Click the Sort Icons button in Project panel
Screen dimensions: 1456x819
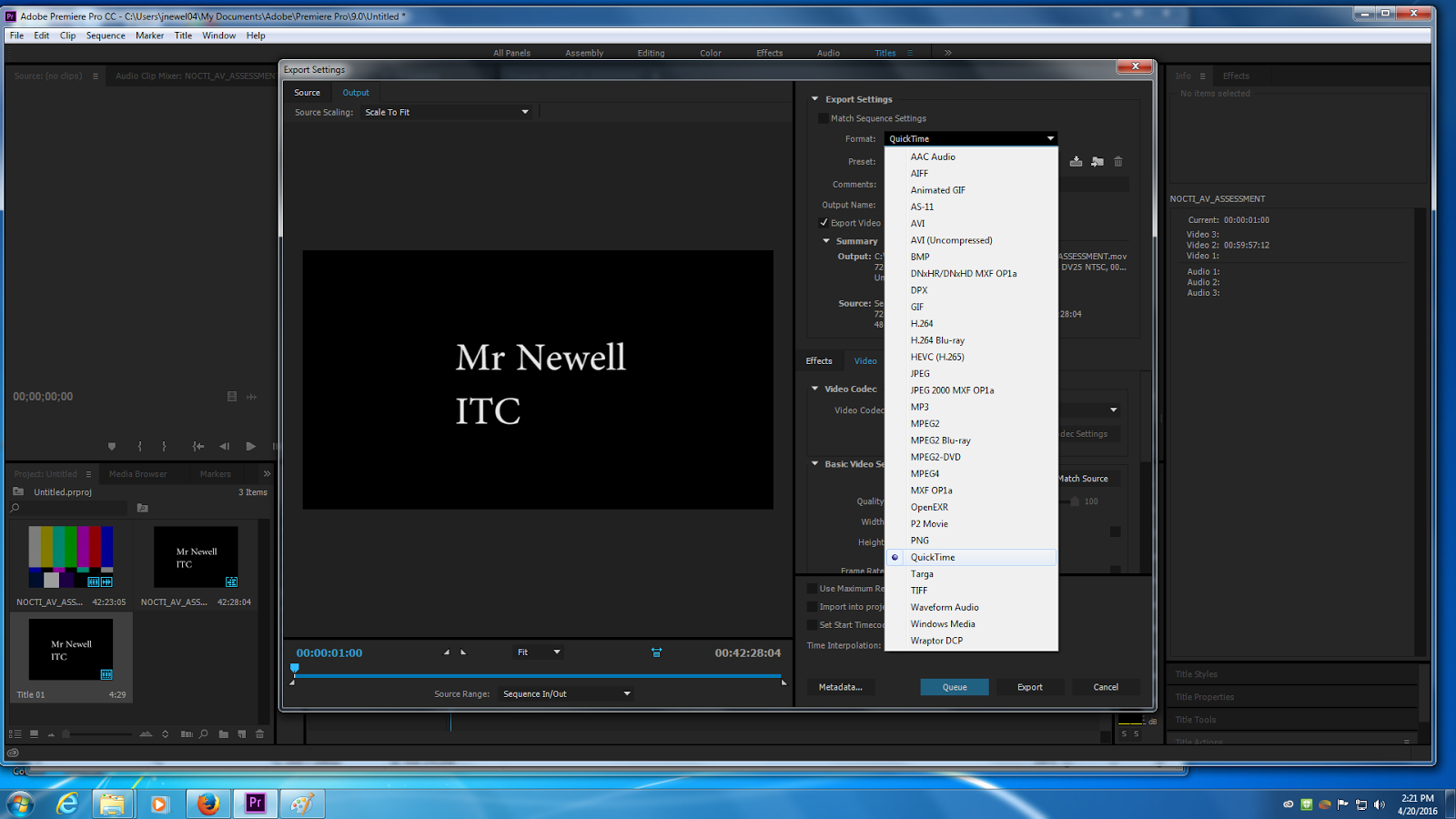coord(165,733)
